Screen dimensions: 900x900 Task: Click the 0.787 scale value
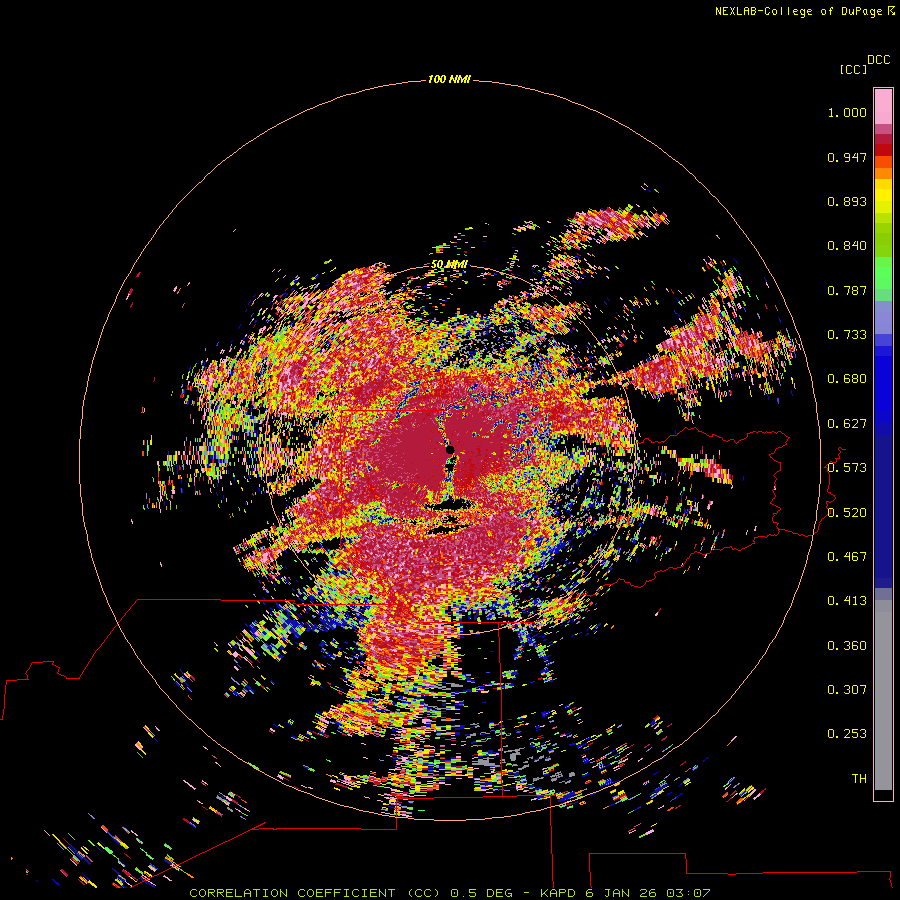pos(847,290)
